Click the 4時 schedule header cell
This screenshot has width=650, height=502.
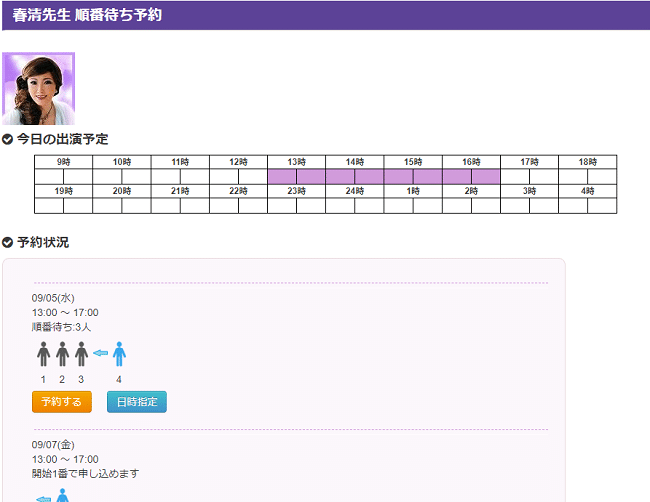(x=588, y=191)
